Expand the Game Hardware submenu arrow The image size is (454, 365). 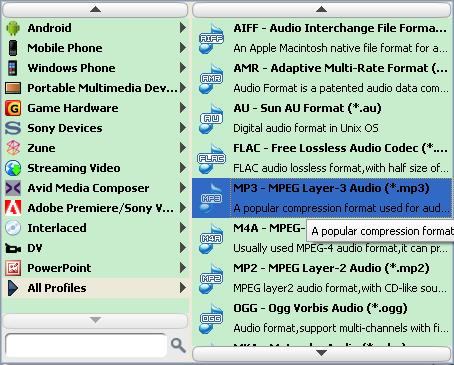[183, 108]
